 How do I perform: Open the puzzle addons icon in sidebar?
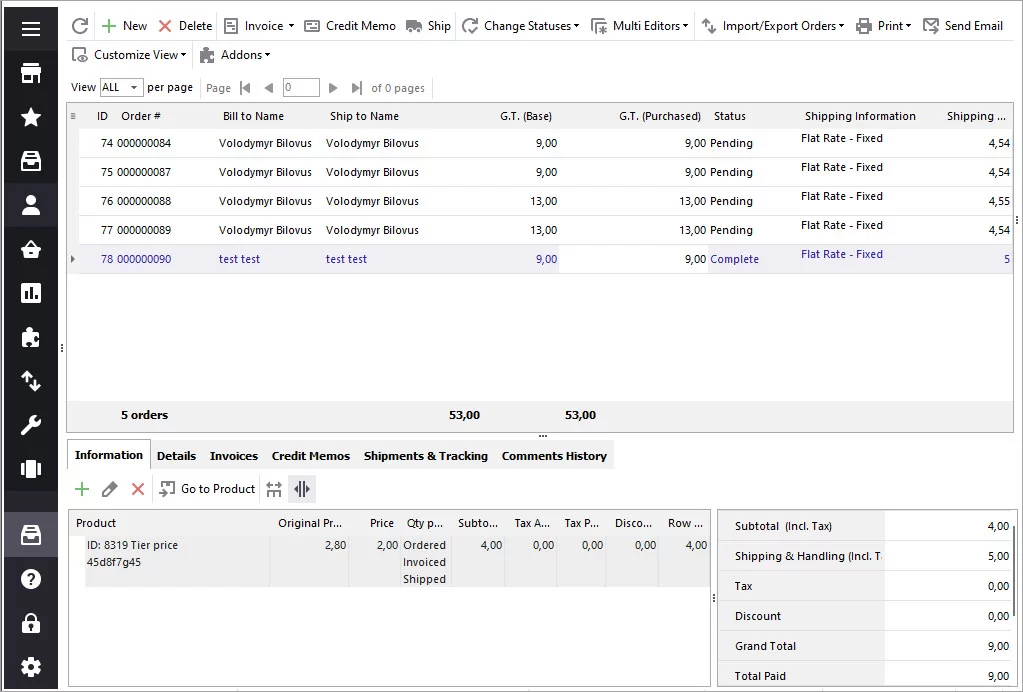click(x=31, y=337)
